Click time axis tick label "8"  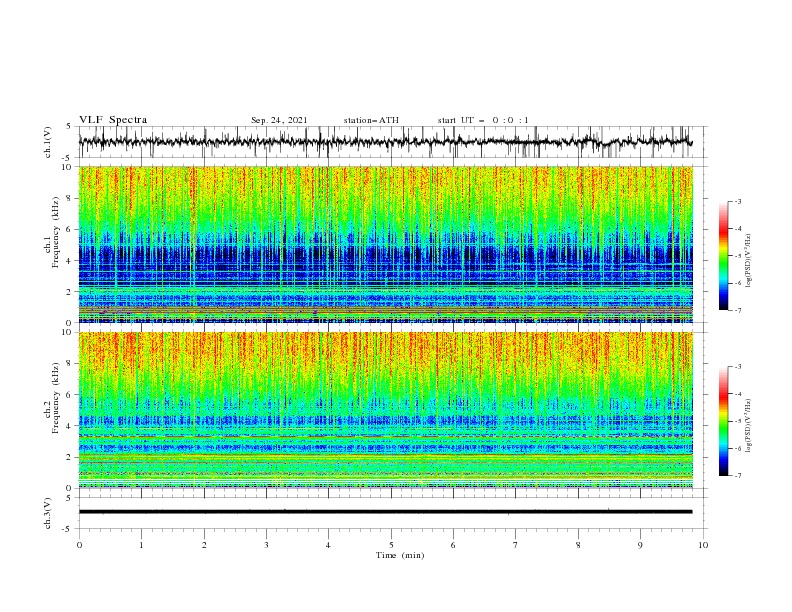578,545
